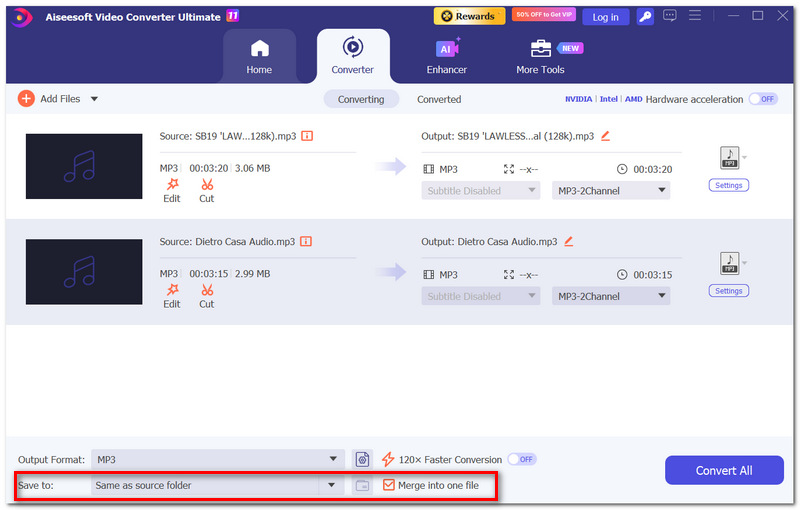Open SB19 MP3-2Channel audio dropdown

pos(611,191)
